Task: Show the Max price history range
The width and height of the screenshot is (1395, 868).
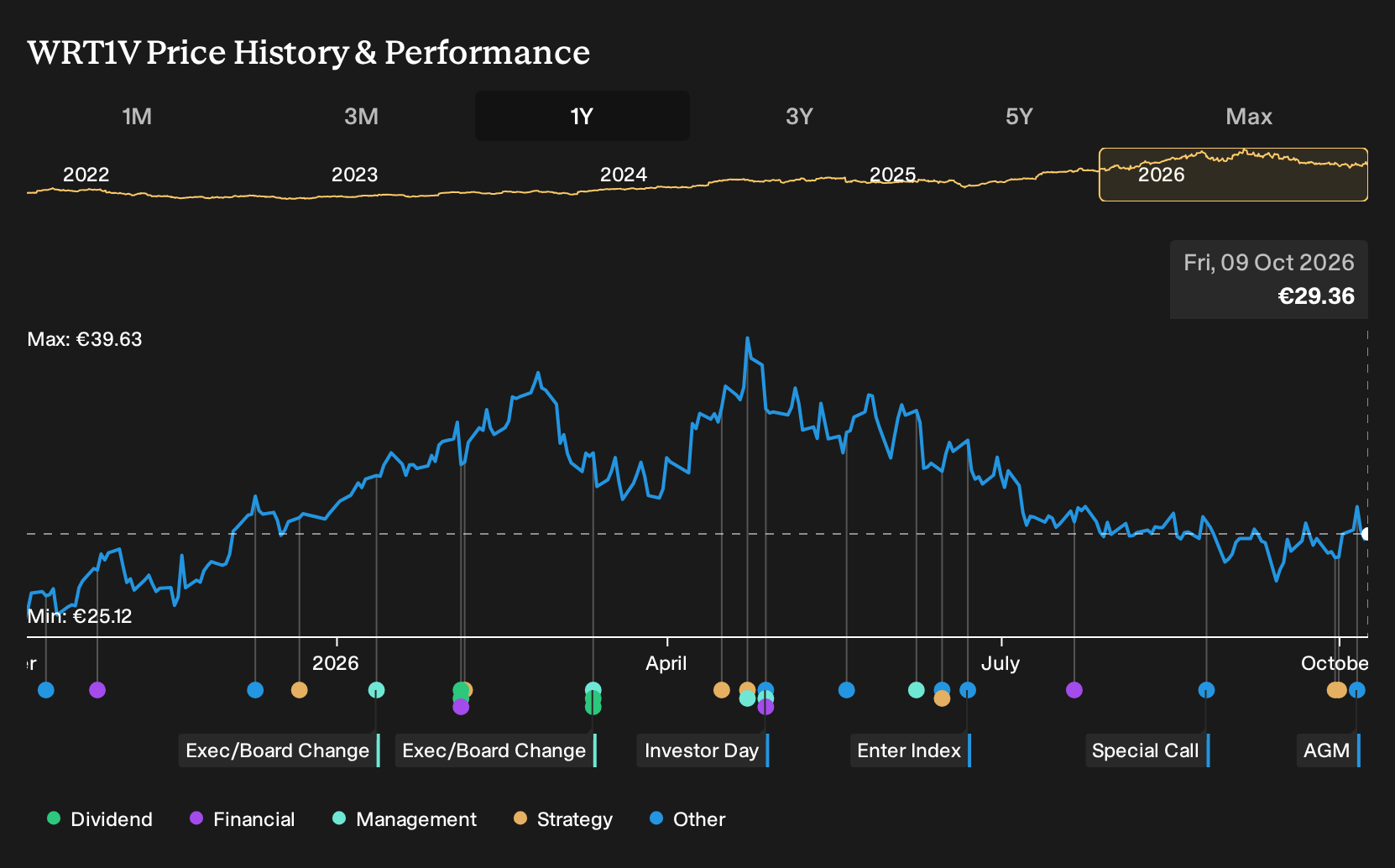Action: tap(1249, 116)
